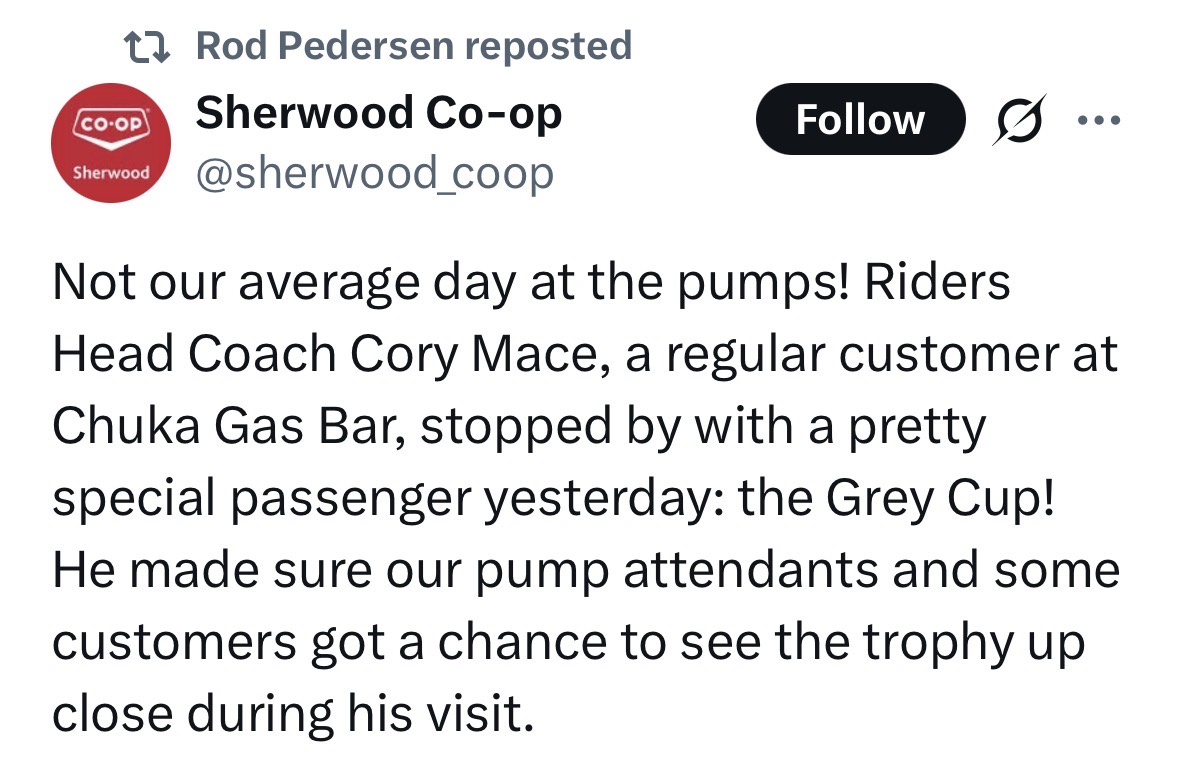
Task: Click "Head Coach" in the post text
Action: [194, 355]
